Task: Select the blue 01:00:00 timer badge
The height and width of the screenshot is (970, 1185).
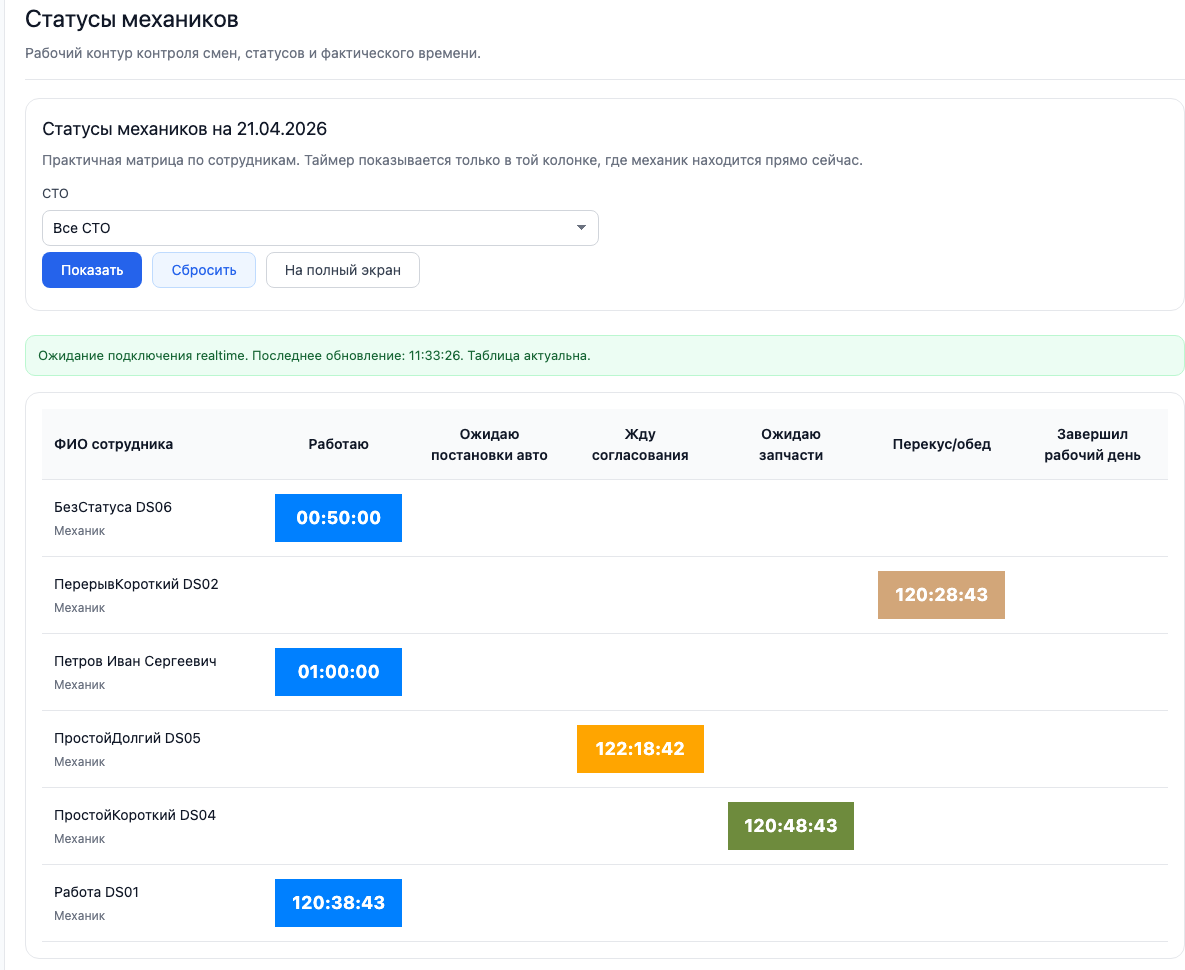Action: tap(338, 672)
